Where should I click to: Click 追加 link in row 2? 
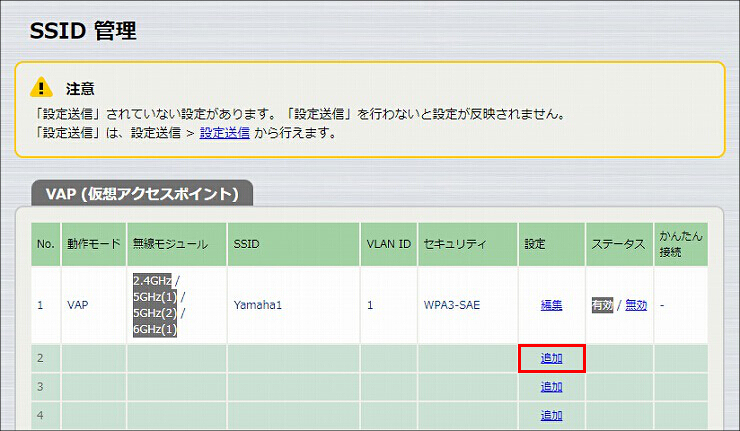pos(551,358)
